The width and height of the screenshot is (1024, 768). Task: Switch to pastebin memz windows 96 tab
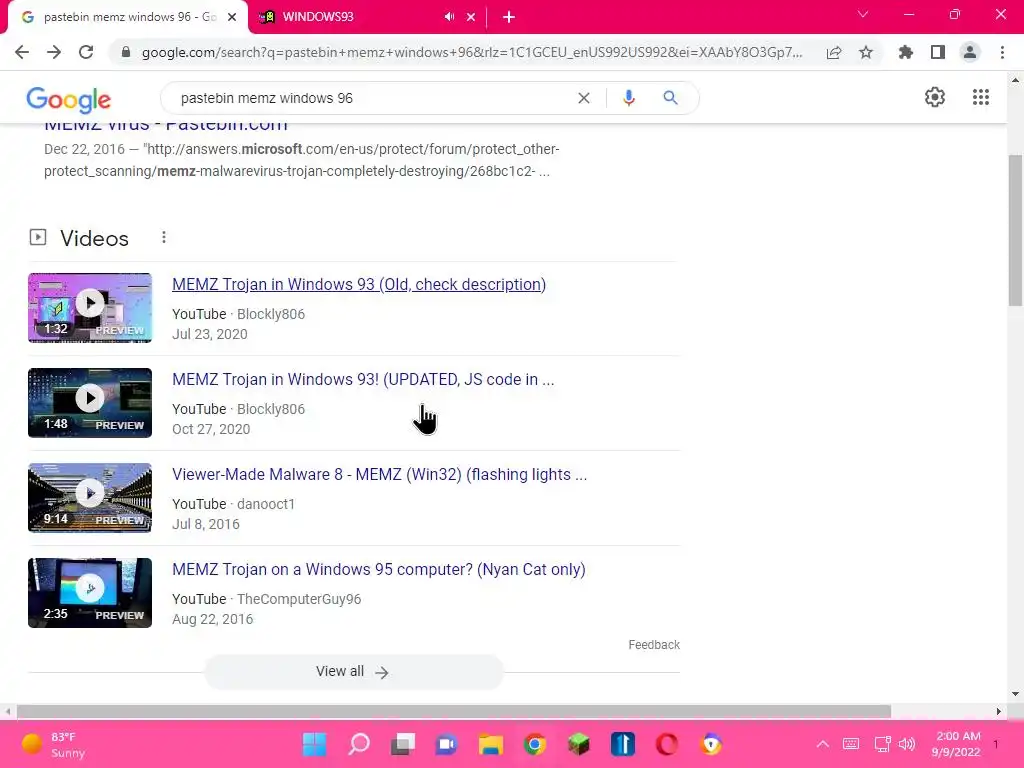pos(129,17)
